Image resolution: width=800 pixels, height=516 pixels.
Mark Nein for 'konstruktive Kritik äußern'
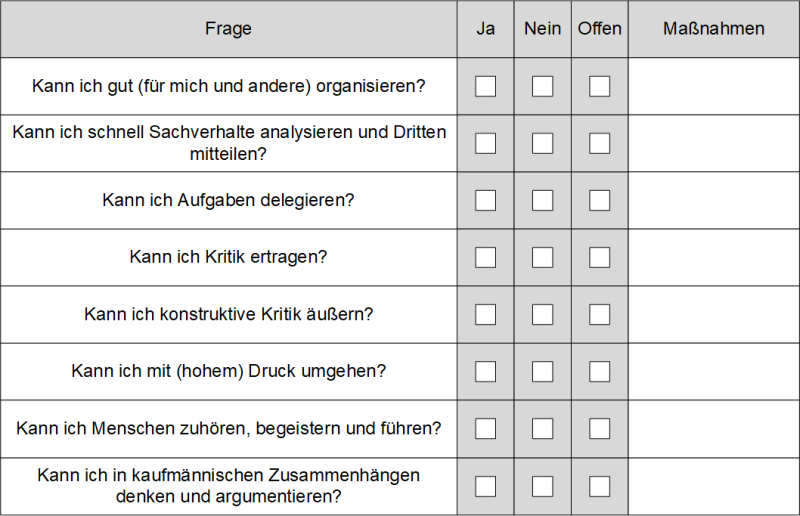(x=542, y=314)
